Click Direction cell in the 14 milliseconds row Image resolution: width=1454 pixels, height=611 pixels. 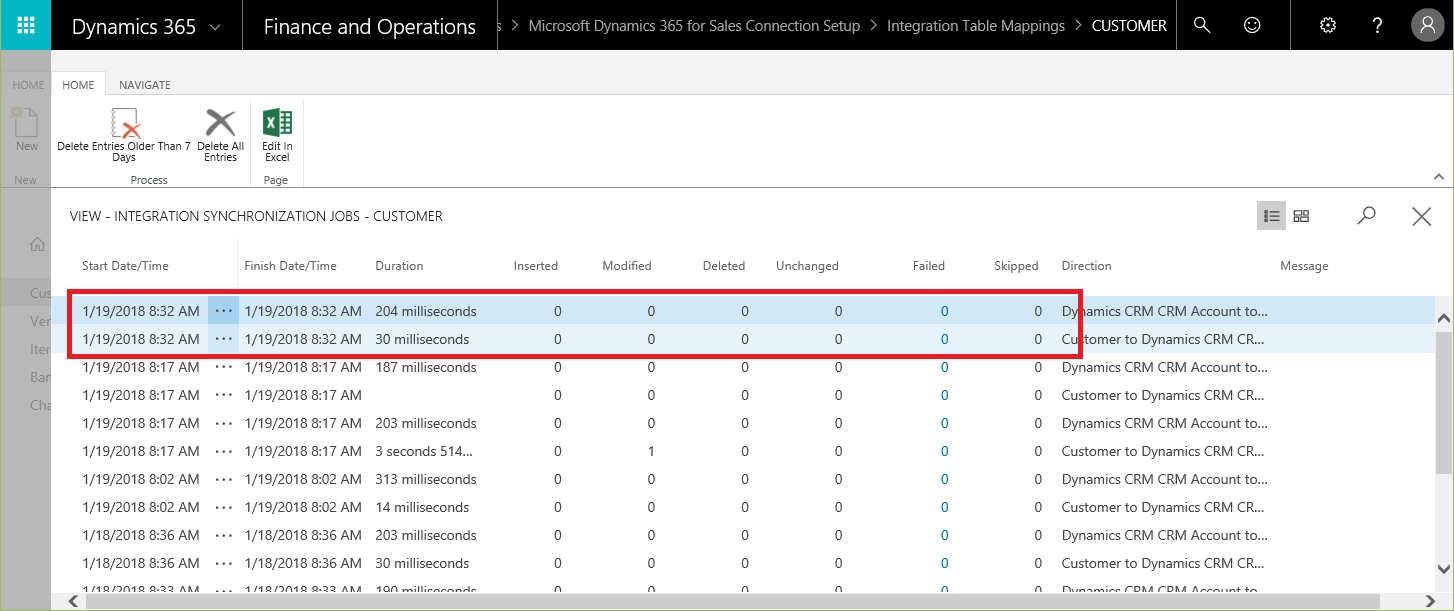pyautogui.click(x=1165, y=507)
